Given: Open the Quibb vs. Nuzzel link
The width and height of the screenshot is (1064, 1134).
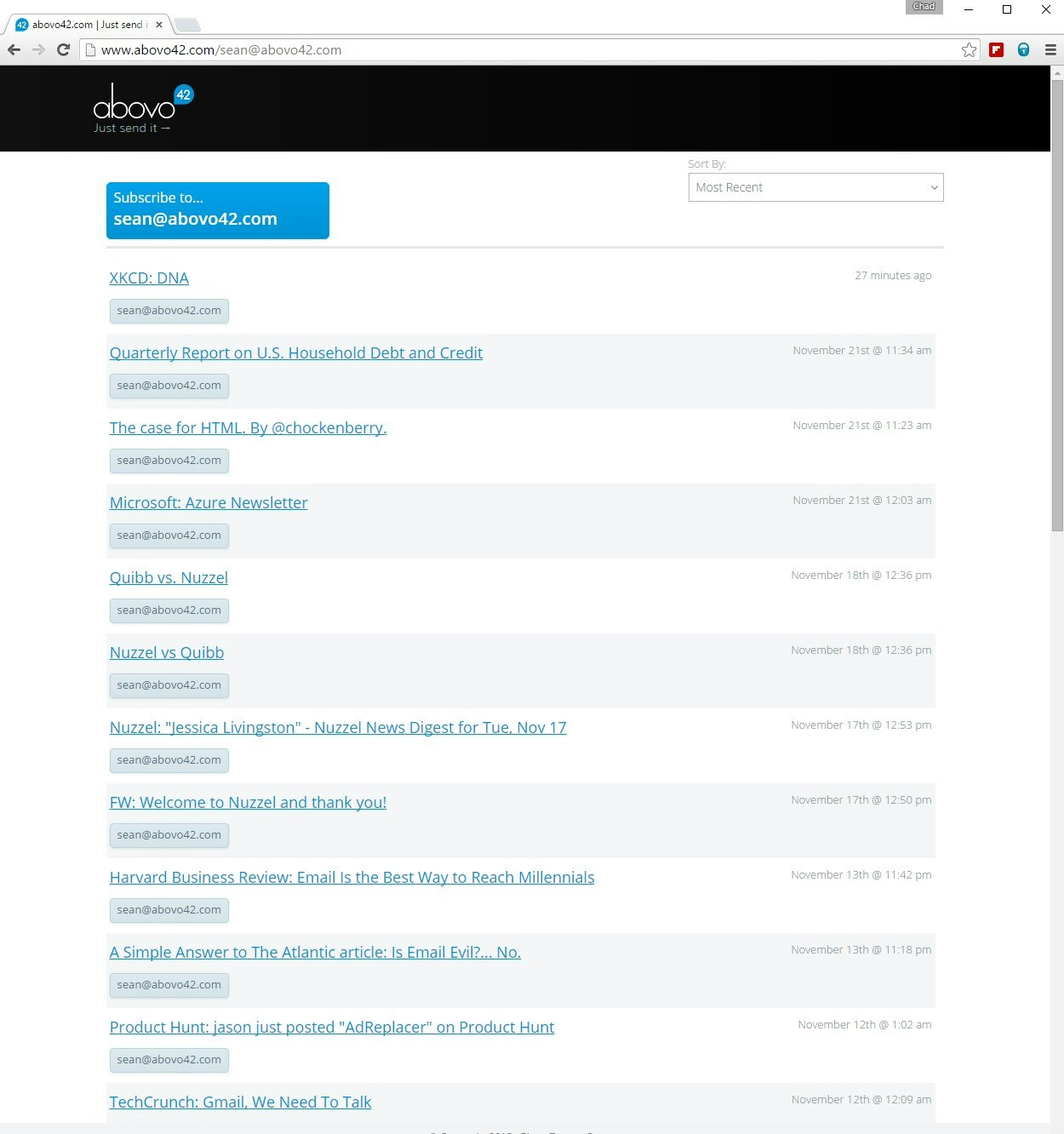Looking at the screenshot, I should 169,578.
